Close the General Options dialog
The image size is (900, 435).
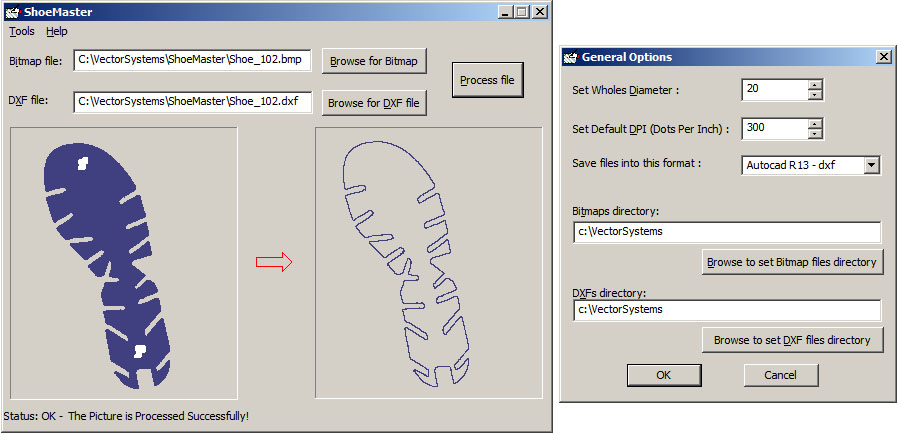coord(884,57)
